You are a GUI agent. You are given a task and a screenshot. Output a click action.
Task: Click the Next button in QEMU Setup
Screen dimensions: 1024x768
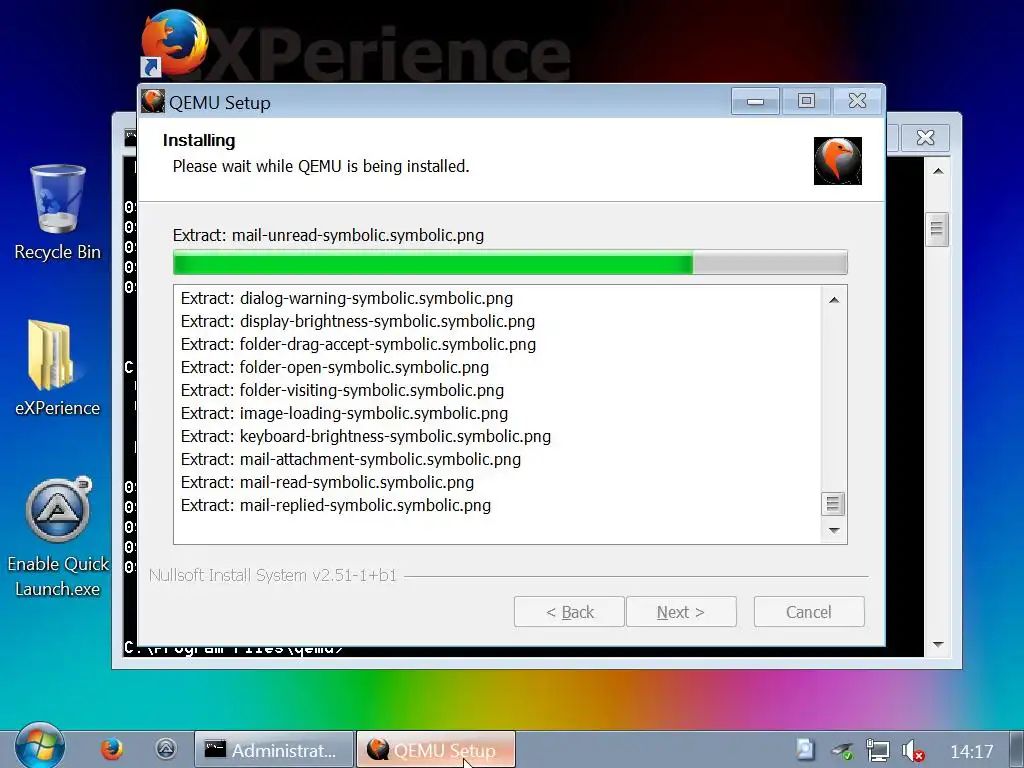[x=681, y=612]
